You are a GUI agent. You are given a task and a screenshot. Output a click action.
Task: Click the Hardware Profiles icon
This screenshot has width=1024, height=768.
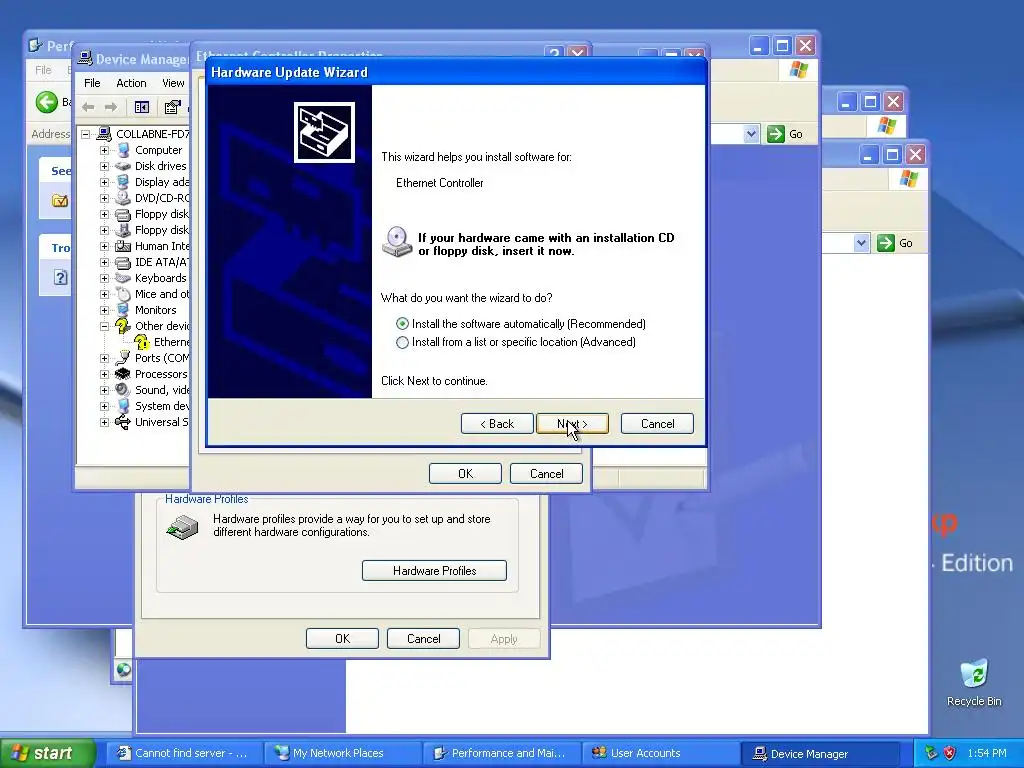coord(182,527)
